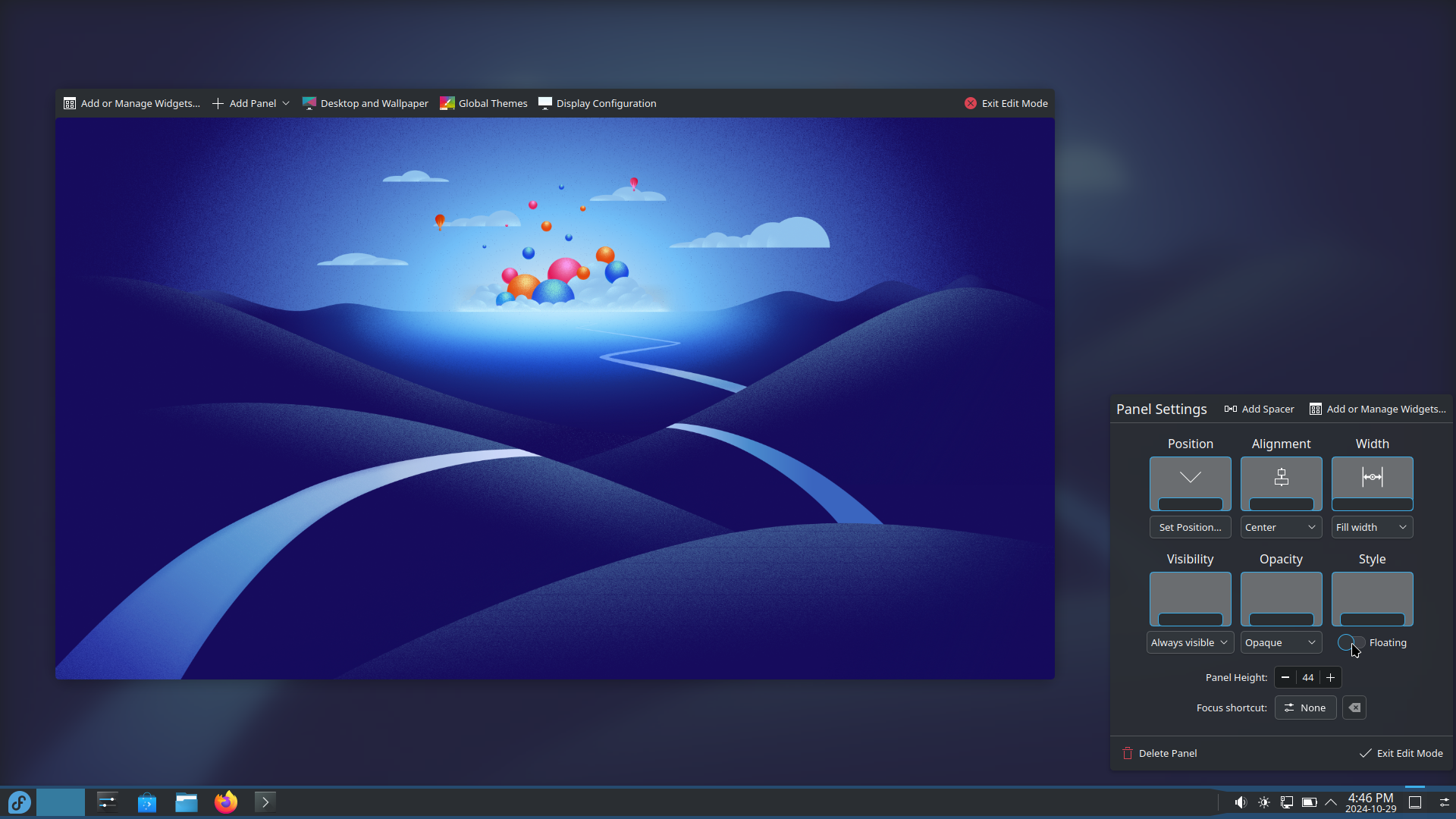
Task: Click the Position preview thumbnail
Action: pos(1190,484)
